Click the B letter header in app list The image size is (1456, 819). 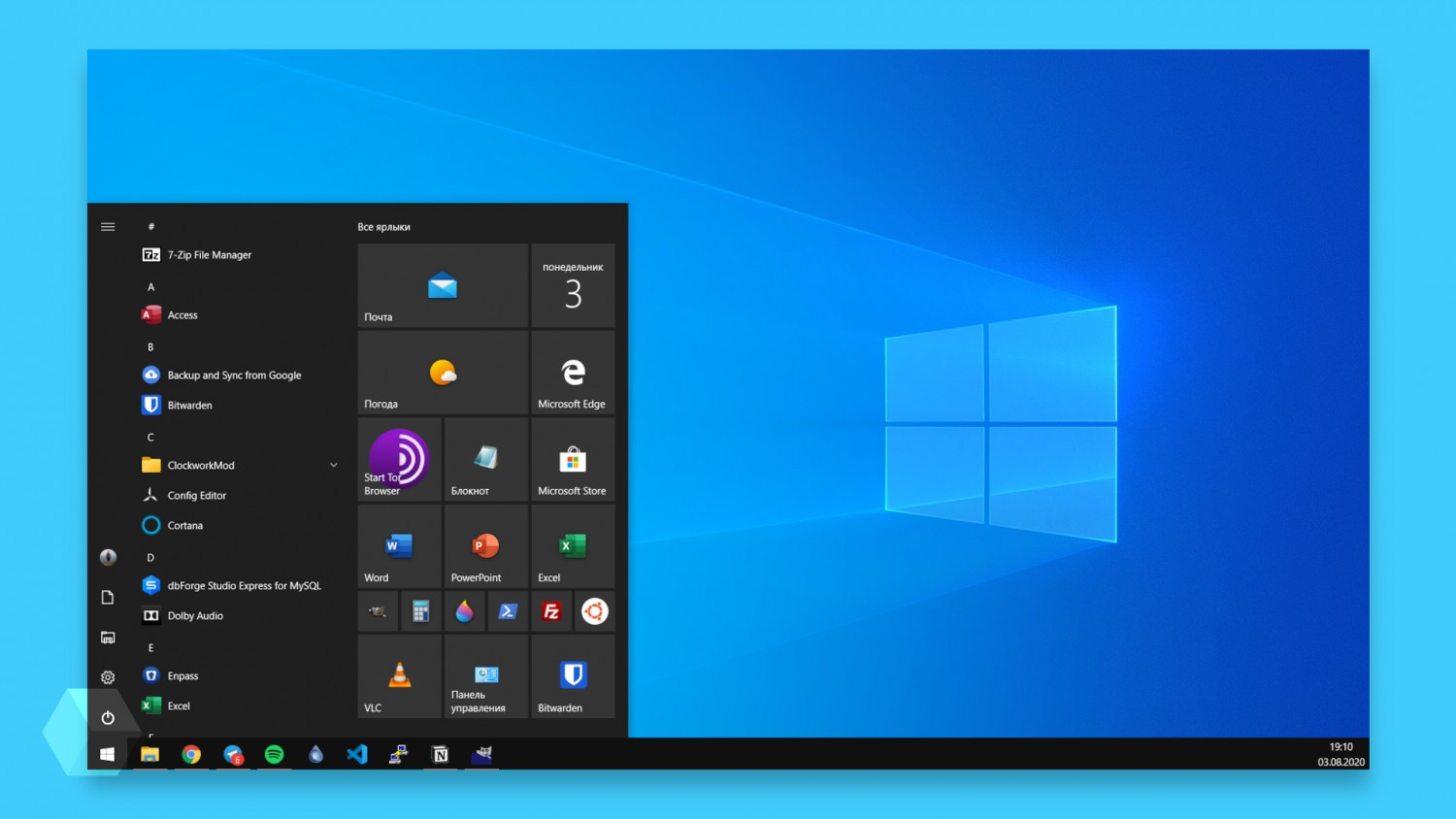coord(150,347)
